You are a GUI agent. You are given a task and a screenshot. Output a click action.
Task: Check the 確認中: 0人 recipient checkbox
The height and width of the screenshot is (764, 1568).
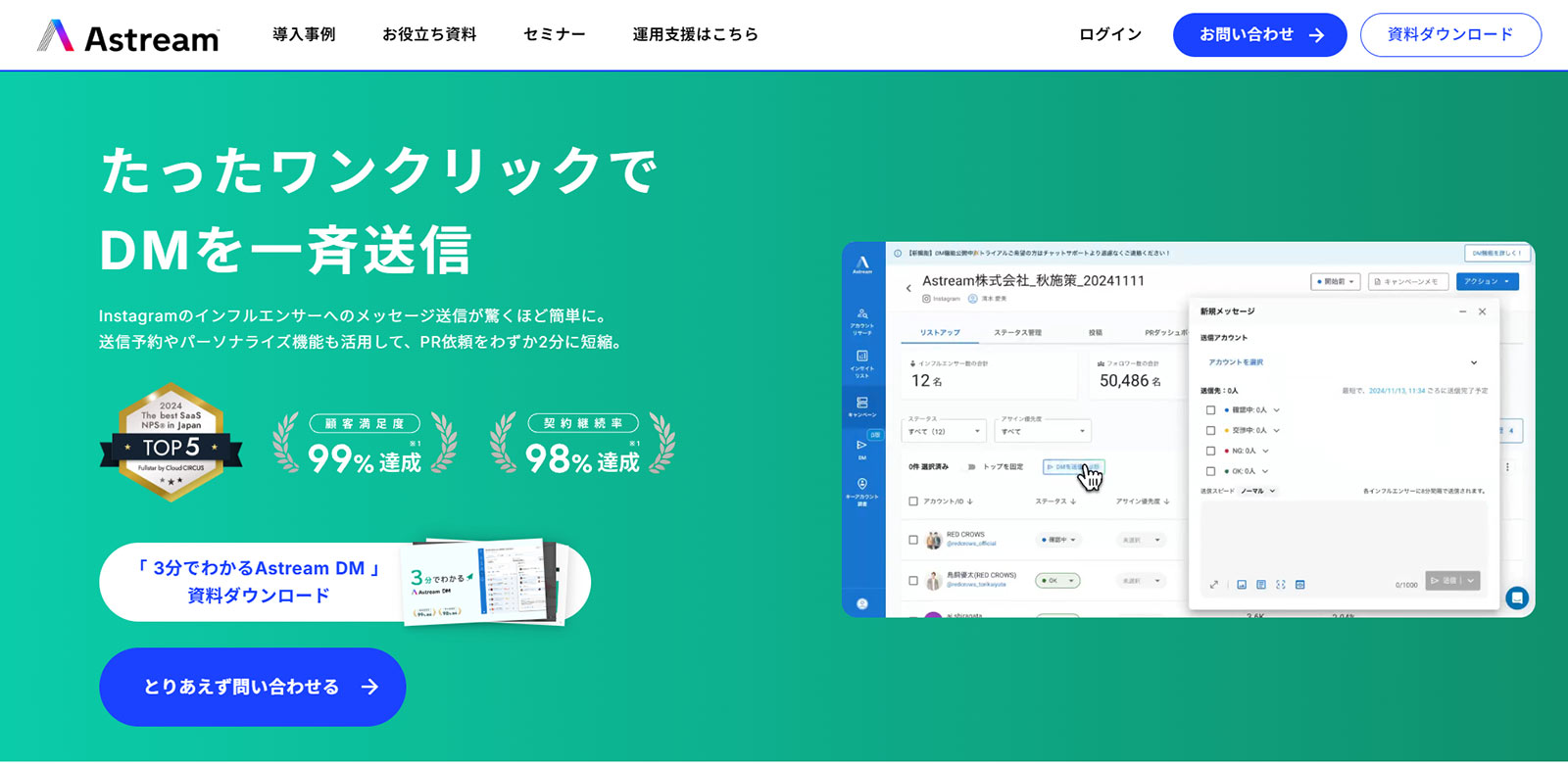[x=1211, y=410]
